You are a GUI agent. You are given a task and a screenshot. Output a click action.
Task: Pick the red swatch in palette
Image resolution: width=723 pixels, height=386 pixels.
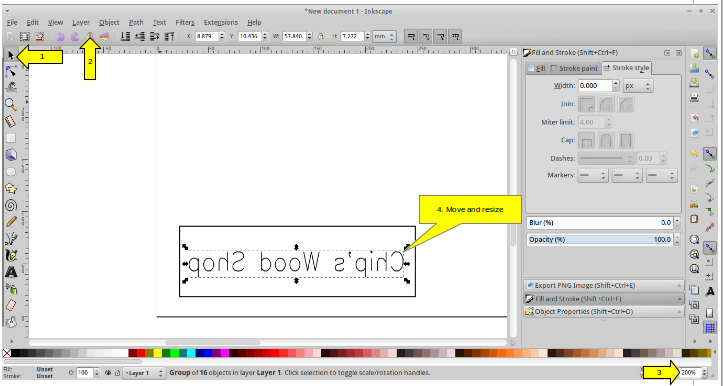click(x=141, y=353)
